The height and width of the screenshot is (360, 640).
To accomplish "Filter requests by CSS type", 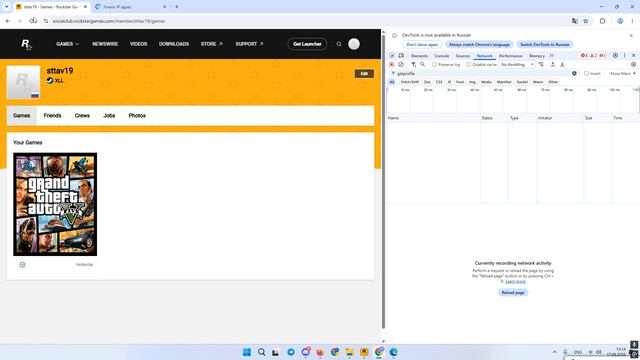I will click(439, 82).
